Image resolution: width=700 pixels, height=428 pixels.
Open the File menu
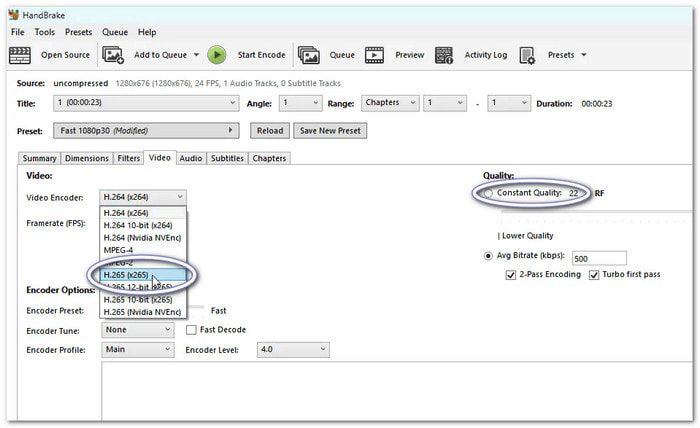click(18, 32)
